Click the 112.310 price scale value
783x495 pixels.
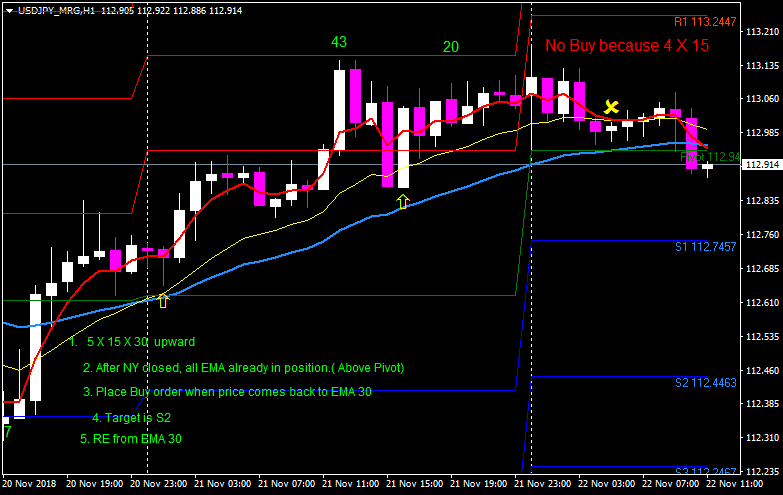[762, 438]
